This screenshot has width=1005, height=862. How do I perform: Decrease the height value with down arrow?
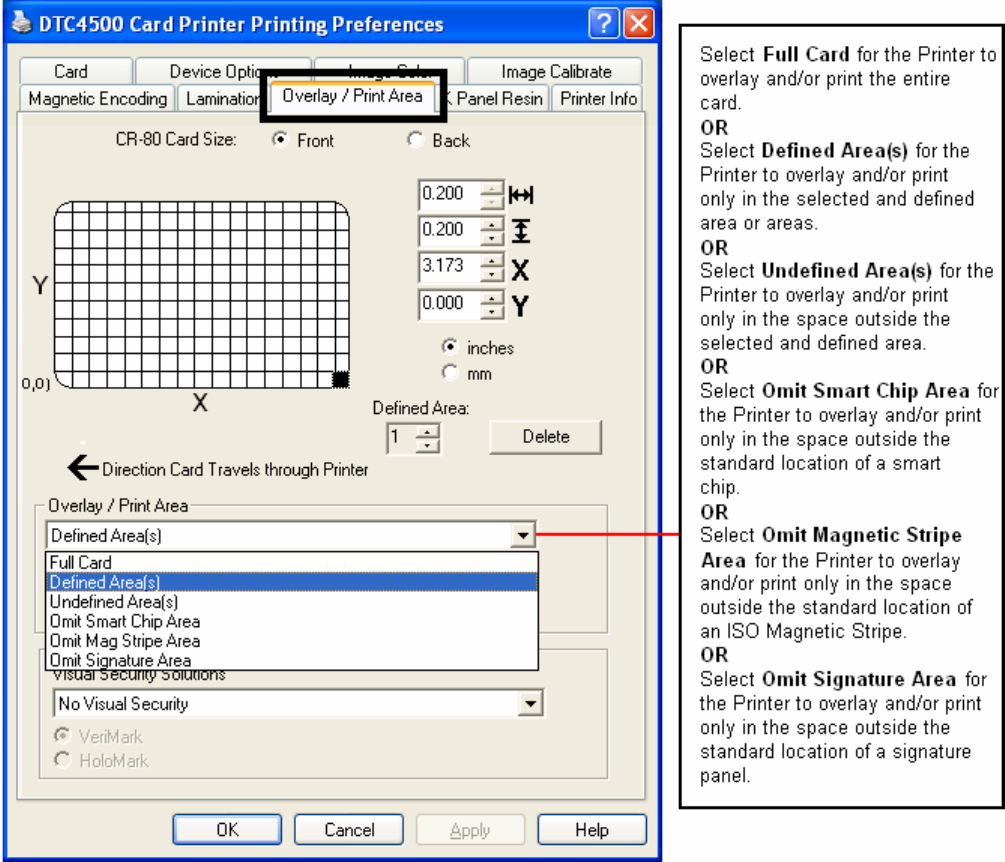tap(492, 238)
